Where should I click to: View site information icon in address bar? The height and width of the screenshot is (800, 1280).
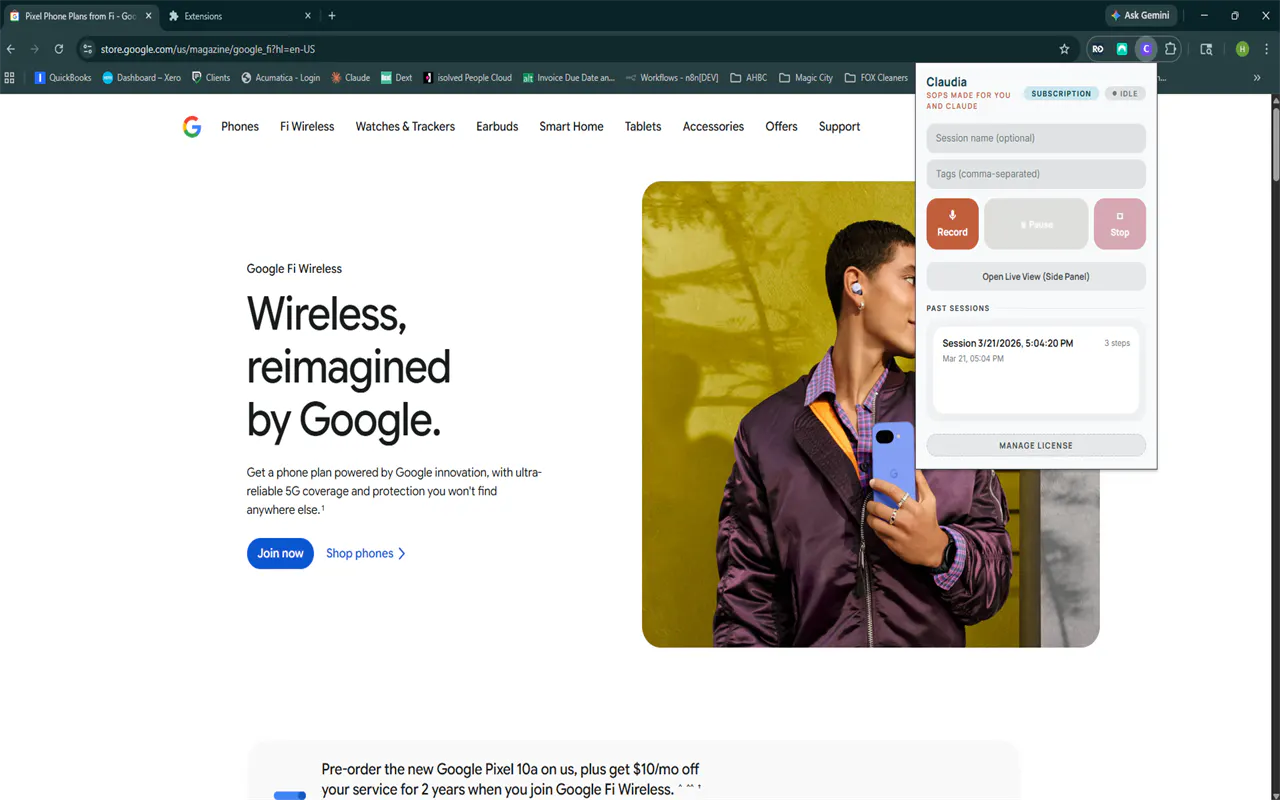88,49
